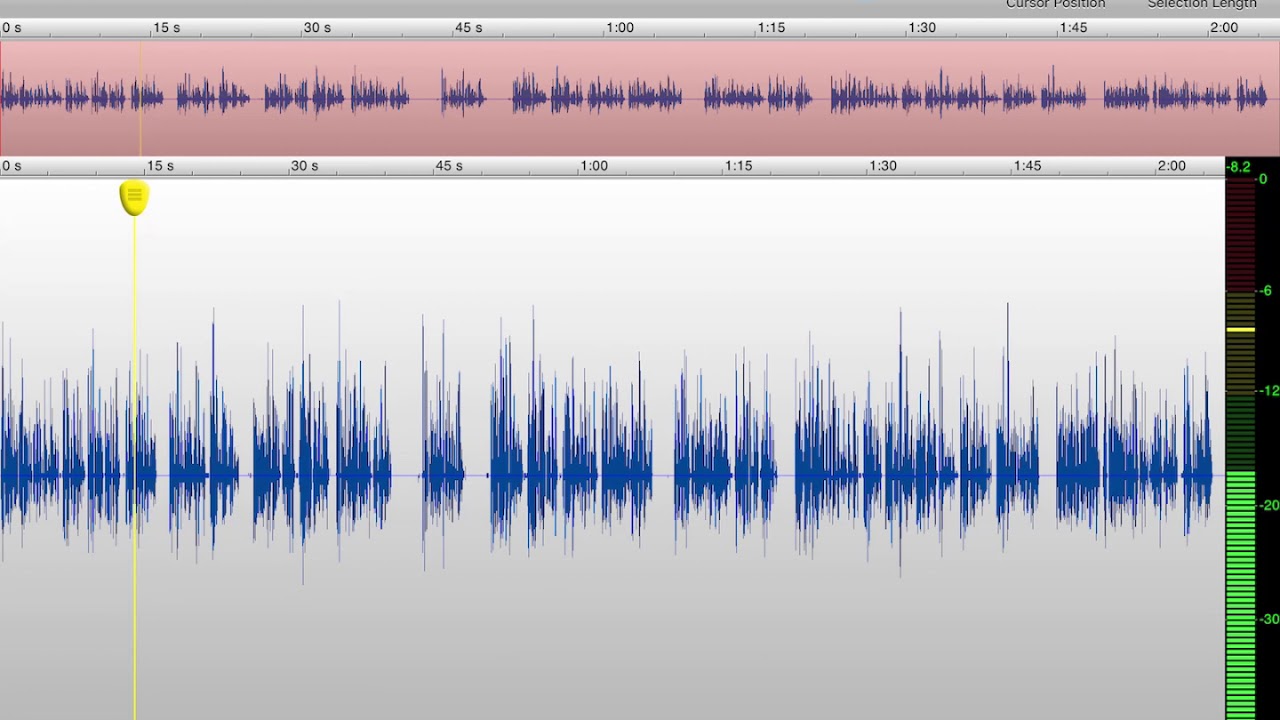
Task: Click the 1:00 mark on the main ruler
Action: (594, 166)
